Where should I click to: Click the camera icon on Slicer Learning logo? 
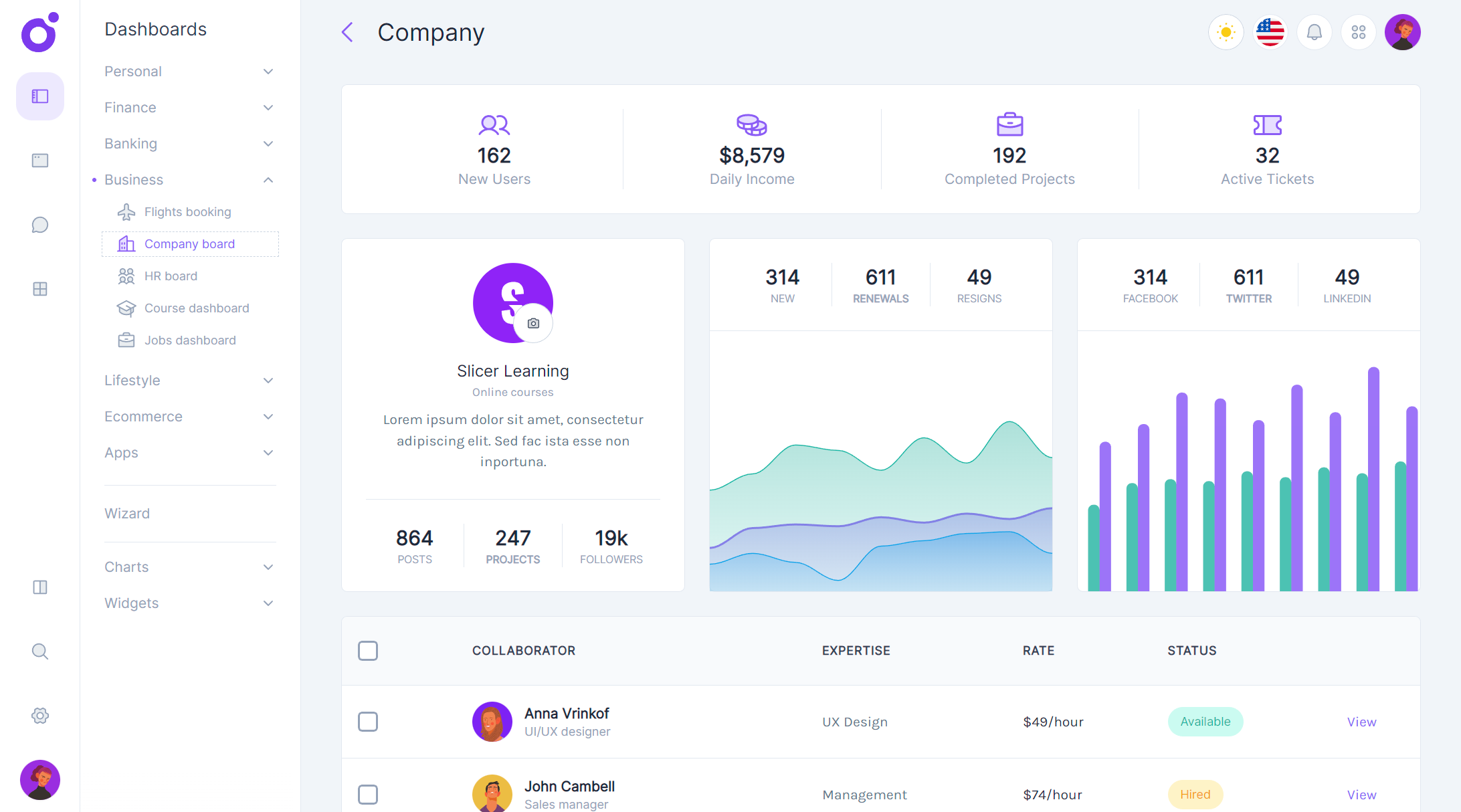click(534, 323)
